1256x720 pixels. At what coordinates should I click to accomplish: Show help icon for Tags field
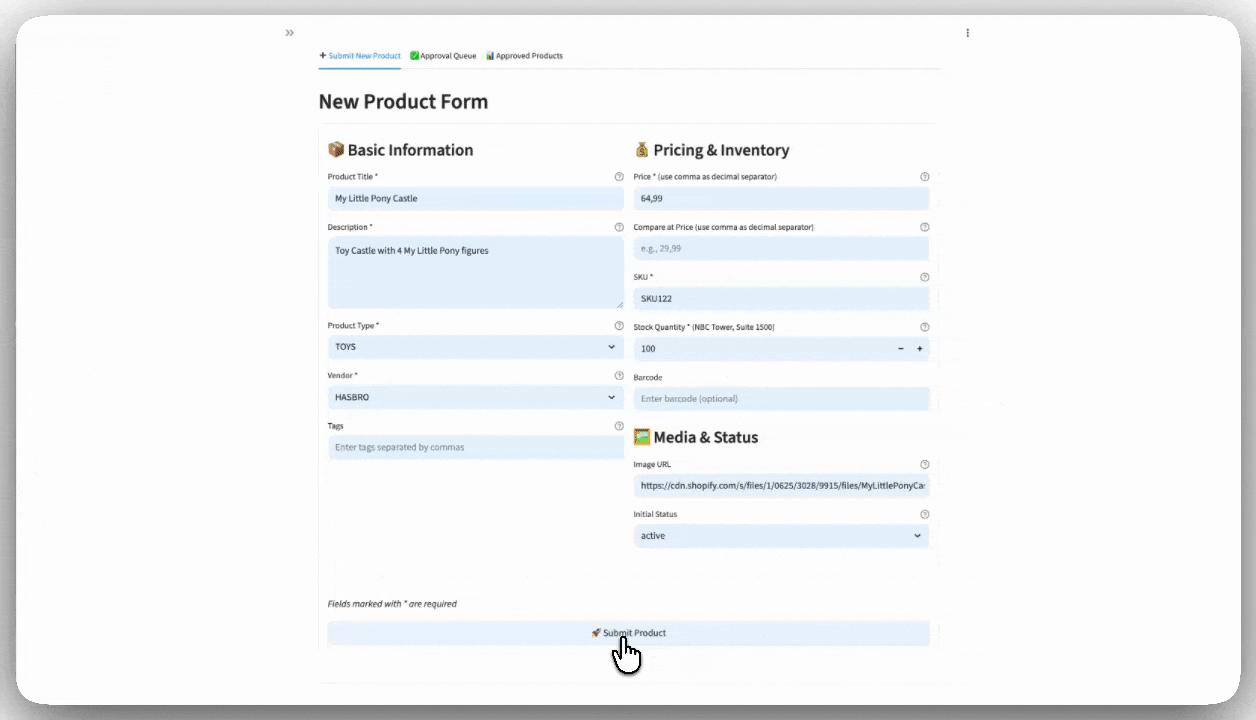pos(619,426)
